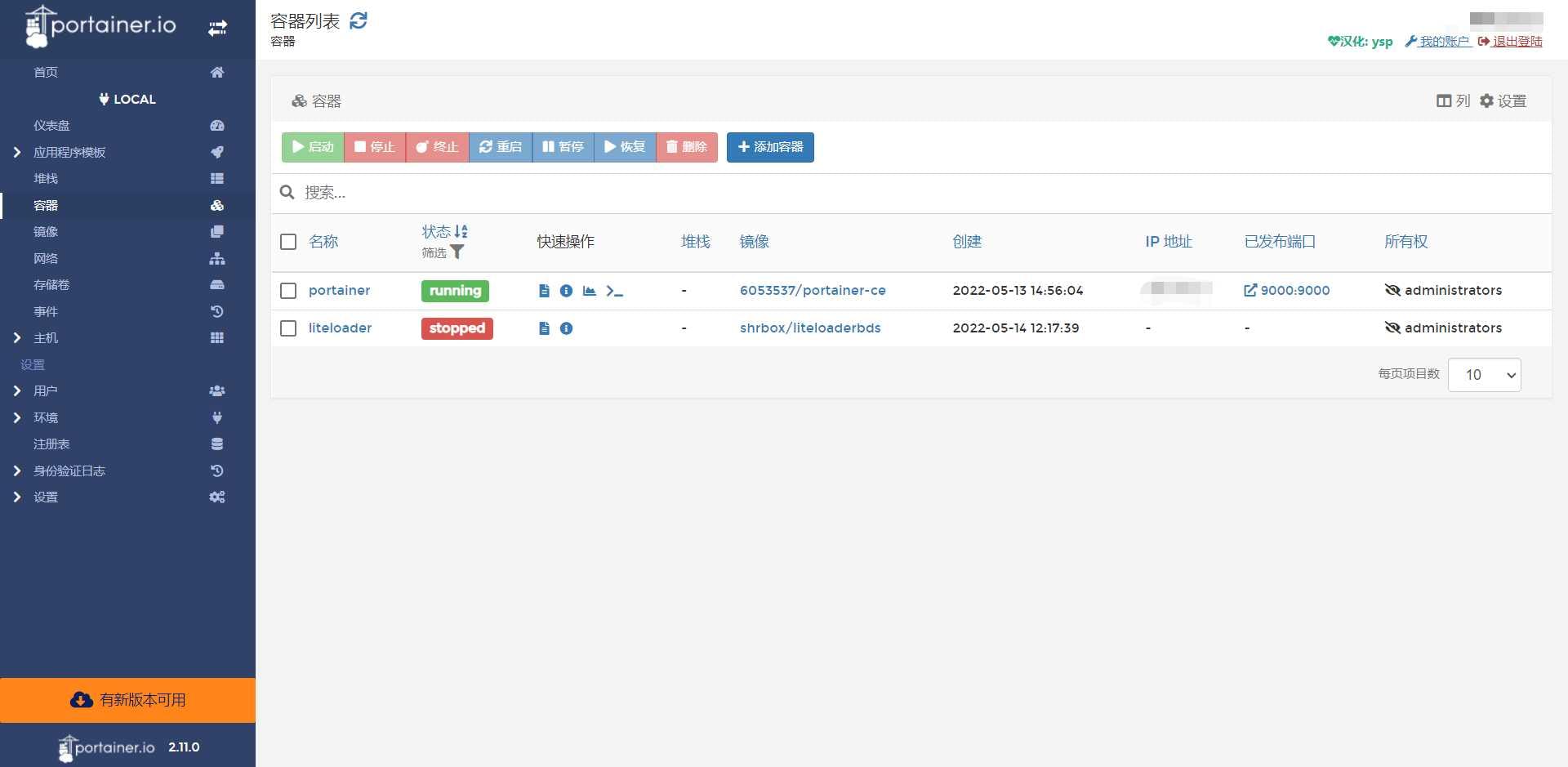Open inspect info icon for liteloader container
The image size is (1568, 767).
pyautogui.click(x=566, y=328)
